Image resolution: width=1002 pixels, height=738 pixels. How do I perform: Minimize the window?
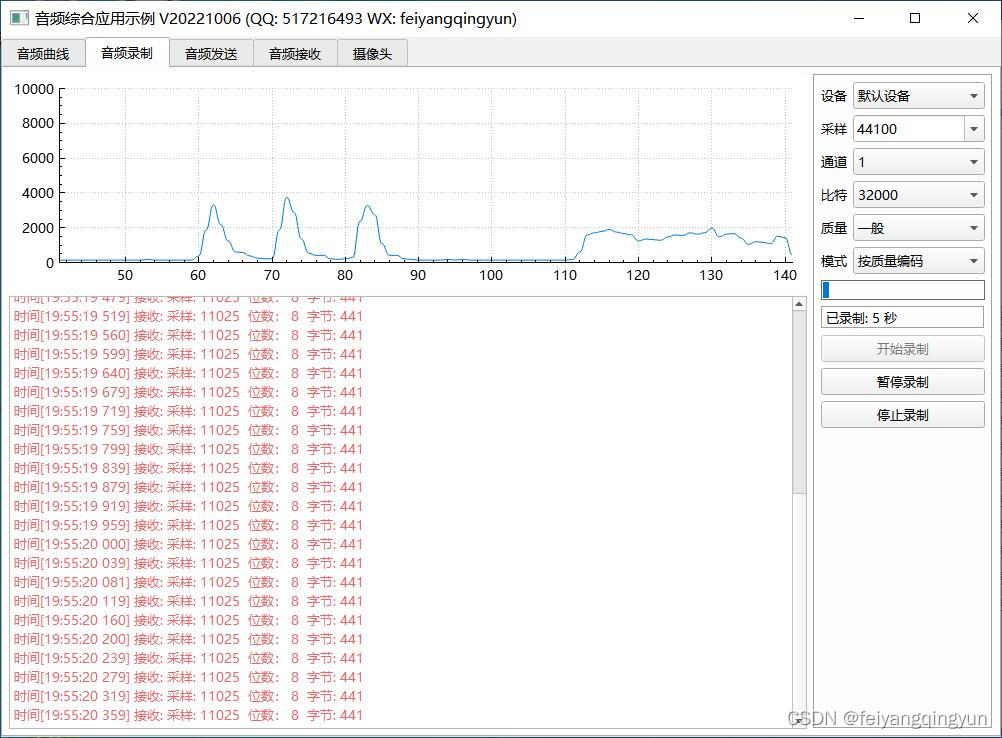tap(859, 18)
